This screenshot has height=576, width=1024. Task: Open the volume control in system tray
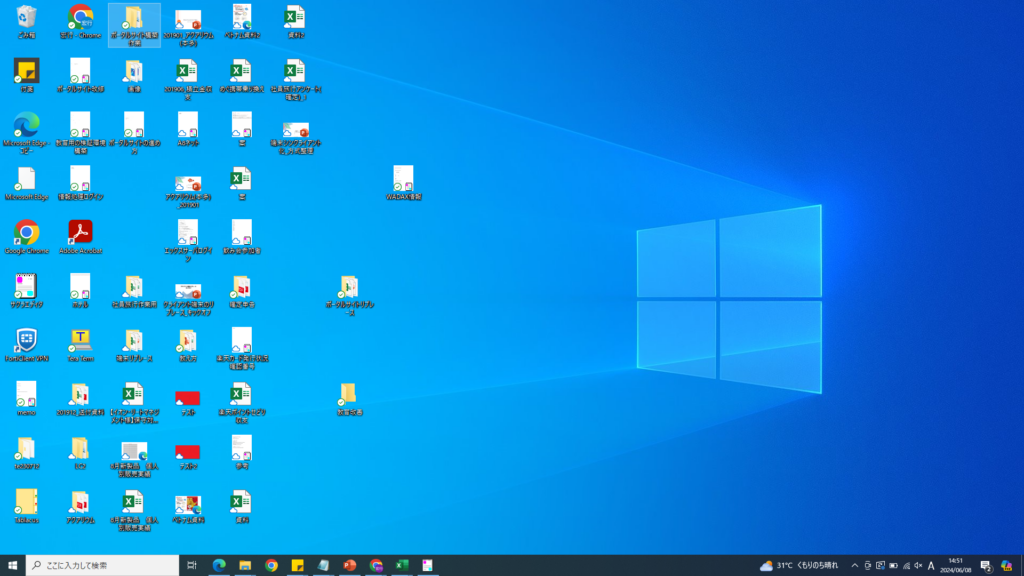point(918,565)
